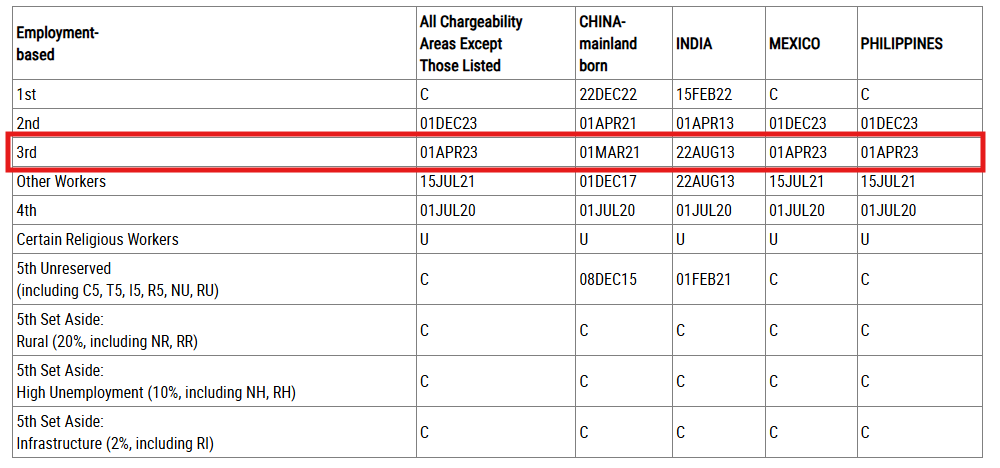
Task: Click the 22DEC22 date in the 1st row
Action: (608, 95)
